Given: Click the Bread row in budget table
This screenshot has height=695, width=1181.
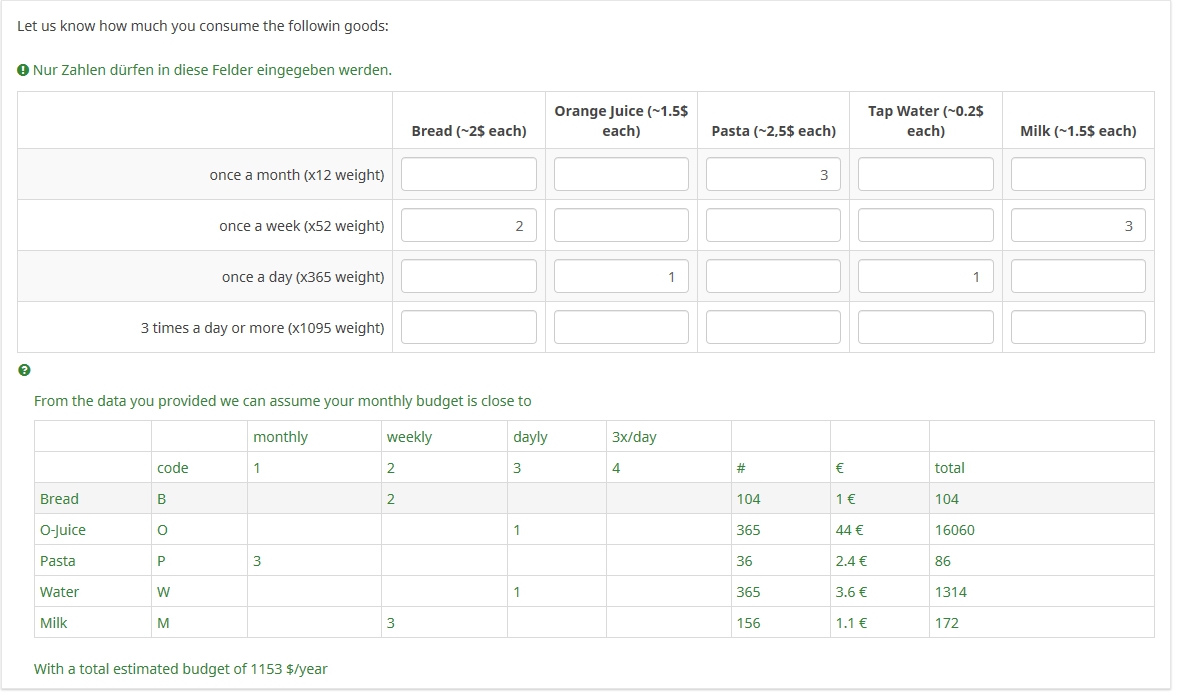Looking at the screenshot, I should pyautogui.click(x=59, y=499).
